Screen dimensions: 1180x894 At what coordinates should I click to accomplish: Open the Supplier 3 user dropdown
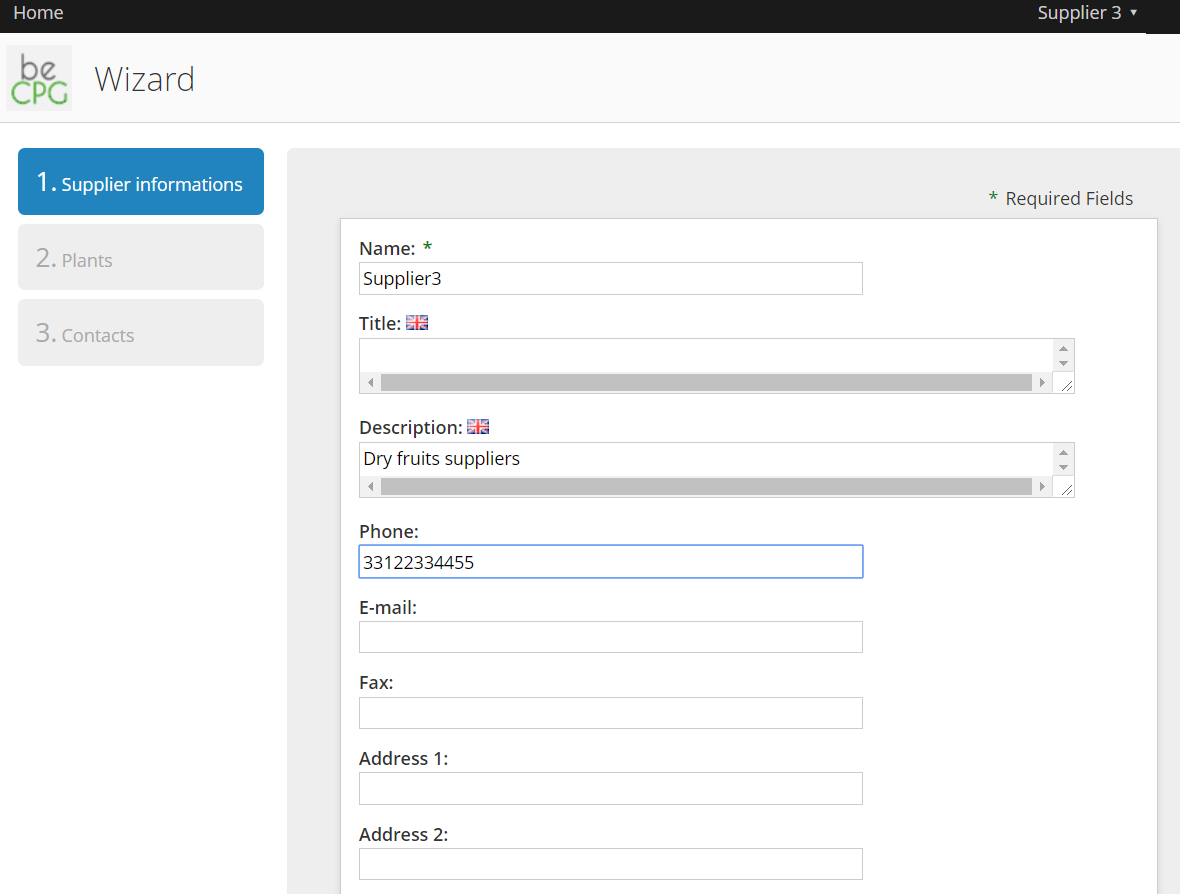point(1087,13)
